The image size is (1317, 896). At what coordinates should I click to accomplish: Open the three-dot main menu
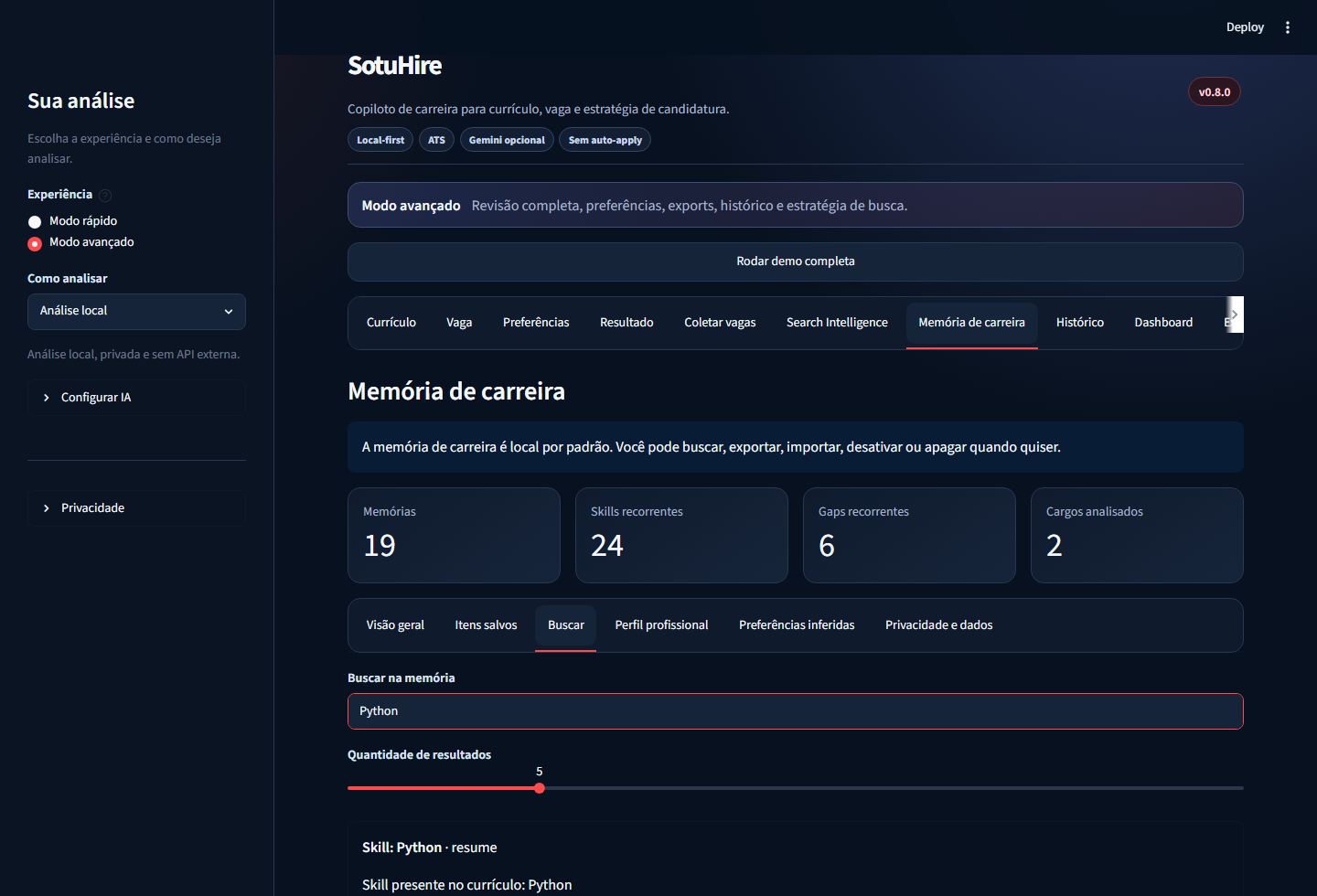[1288, 27]
